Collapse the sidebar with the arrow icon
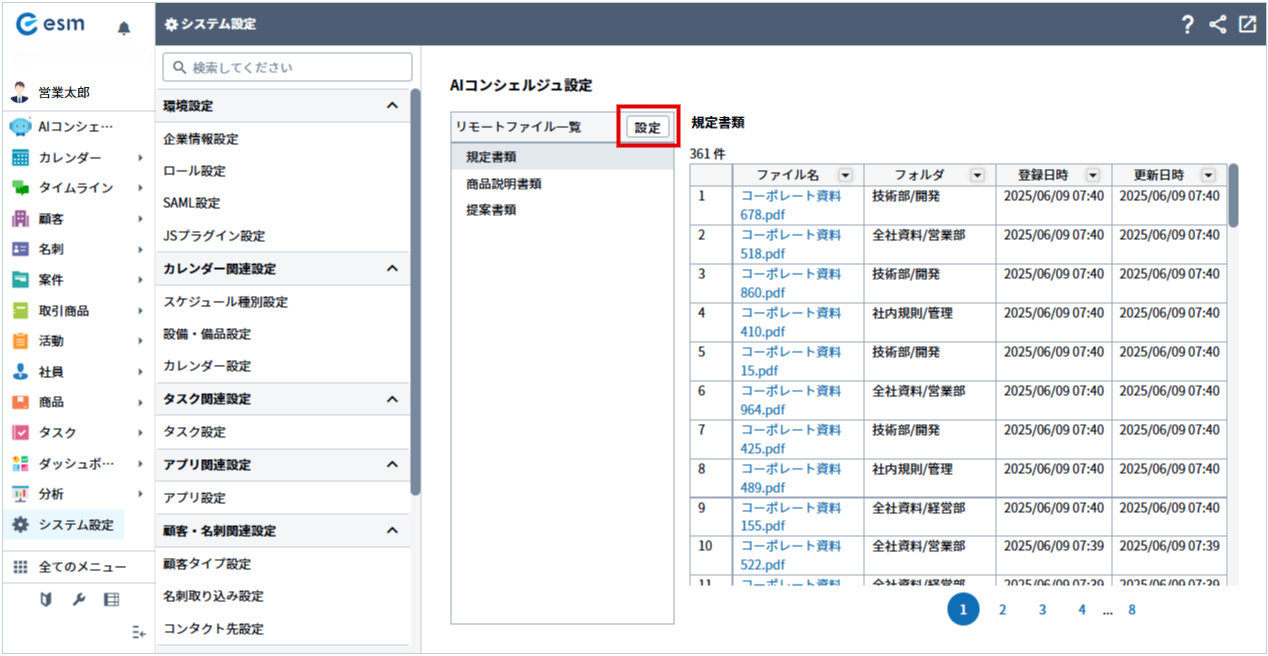The height and width of the screenshot is (656, 1268). pos(139,632)
